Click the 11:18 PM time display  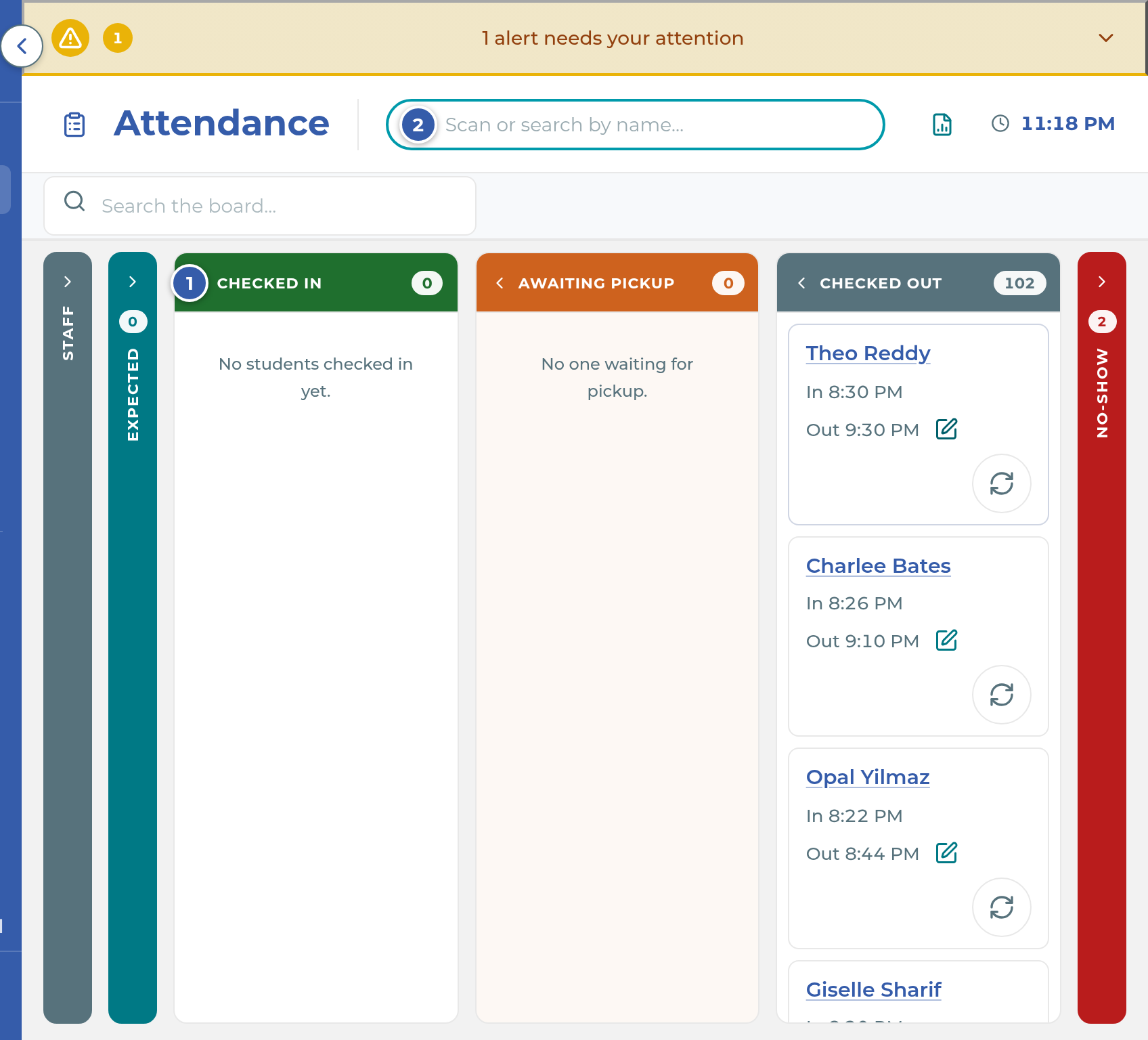pos(1067,123)
